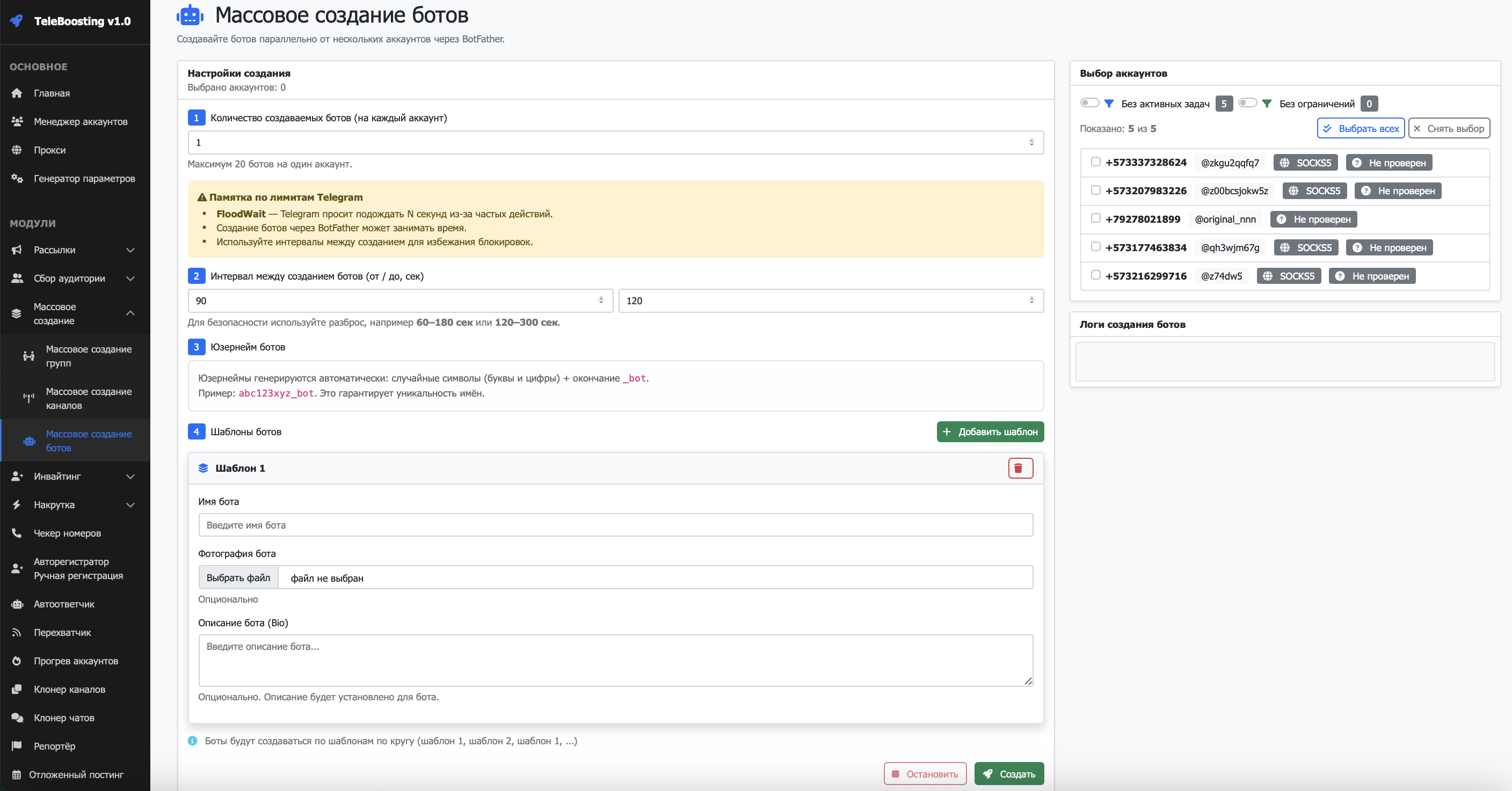Expand the Рассылки sidebar submenu
Viewport: 1512px width, 791px height.
point(130,250)
